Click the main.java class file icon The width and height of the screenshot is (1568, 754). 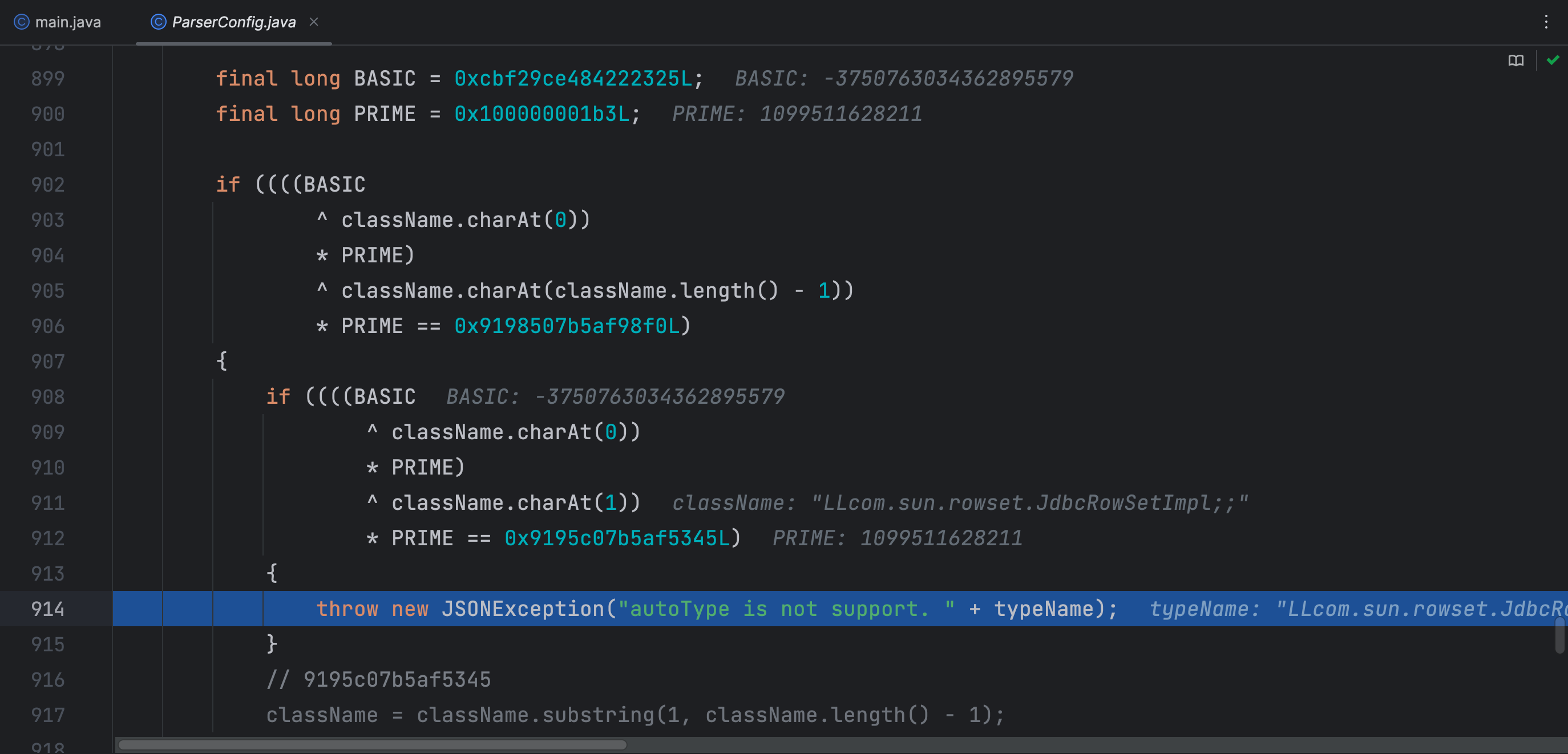click(22, 22)
